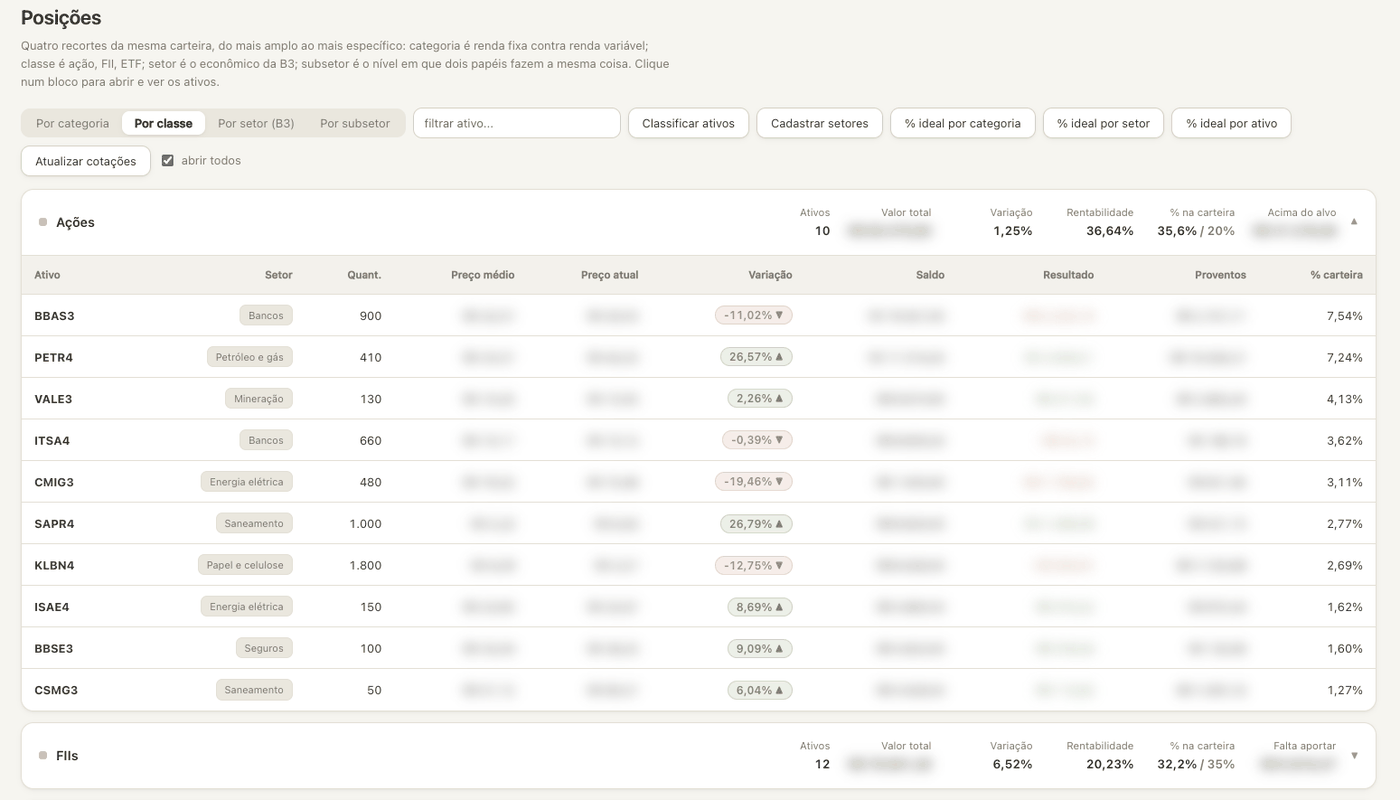Click the Ativo column header
The image size is (1400, 800).
[47, 275]
